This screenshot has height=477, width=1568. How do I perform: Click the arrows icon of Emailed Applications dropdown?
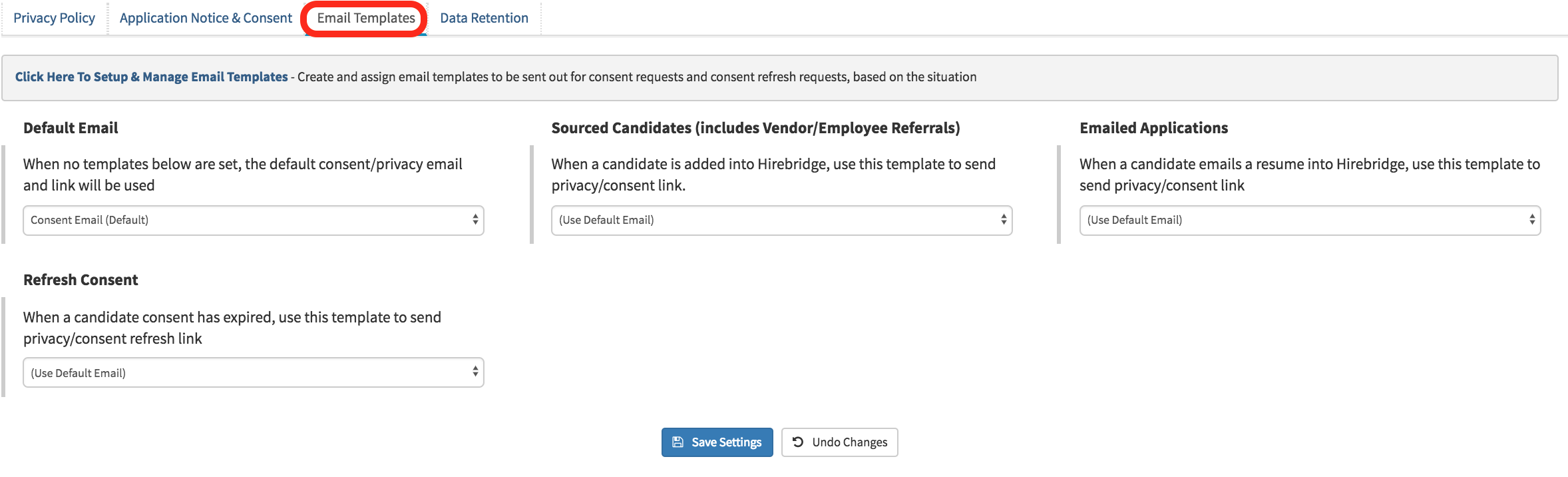coord(1532,220)
